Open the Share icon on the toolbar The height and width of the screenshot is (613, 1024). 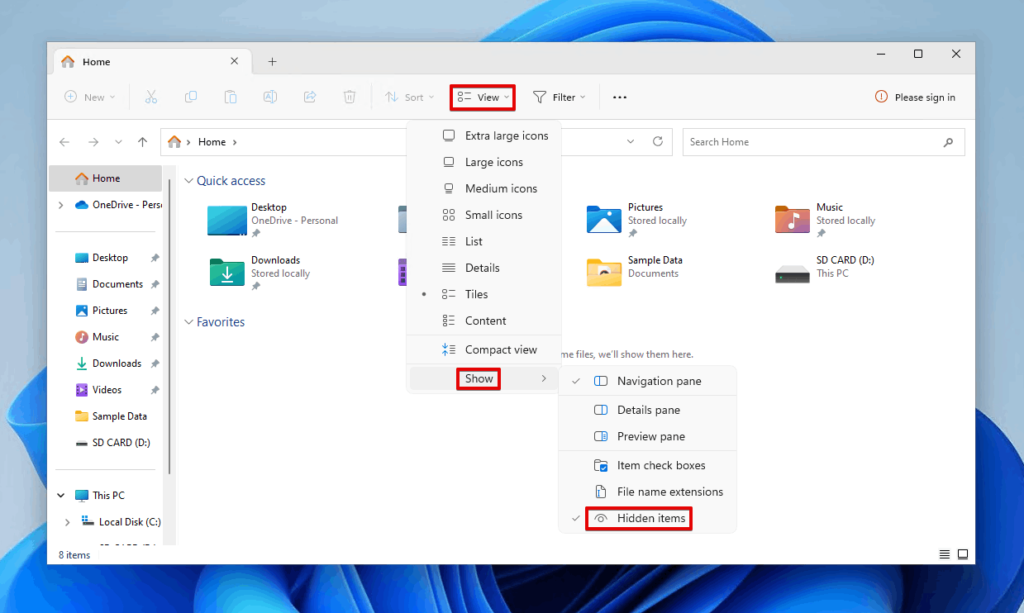click(309, 96)
